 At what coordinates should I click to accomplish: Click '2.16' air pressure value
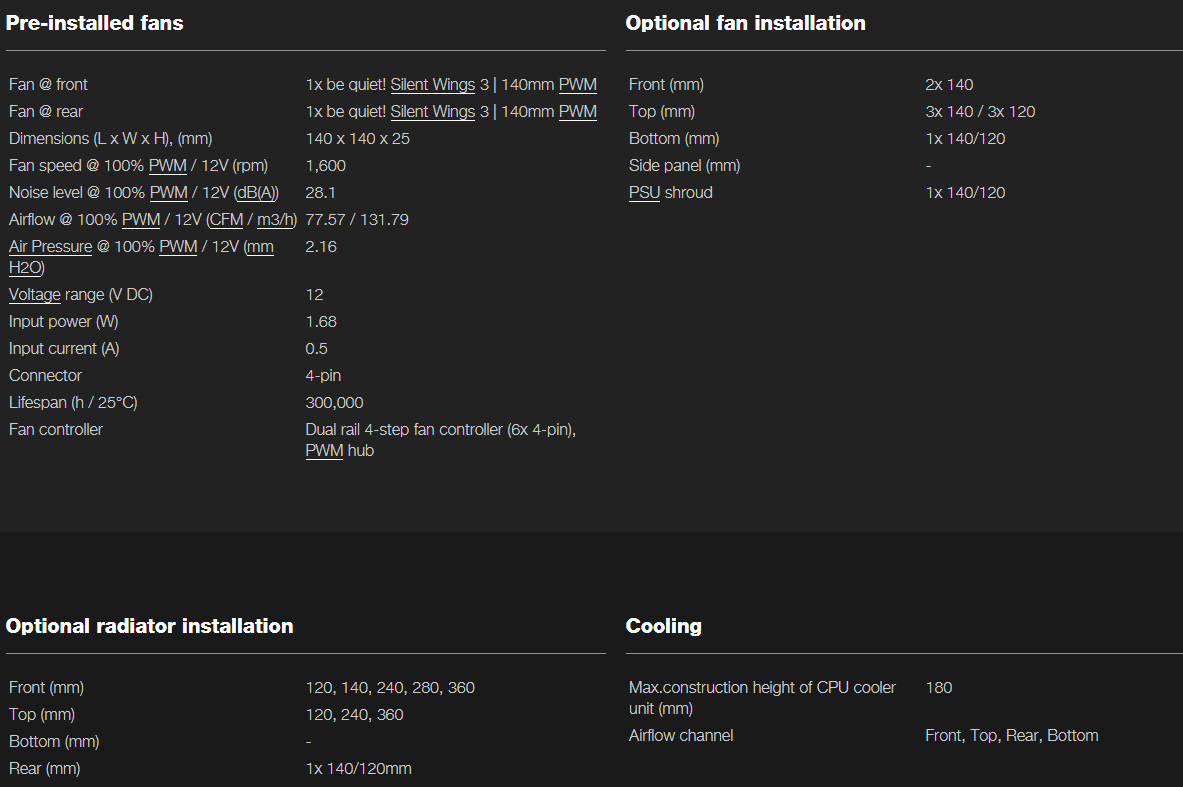[321, 247]
